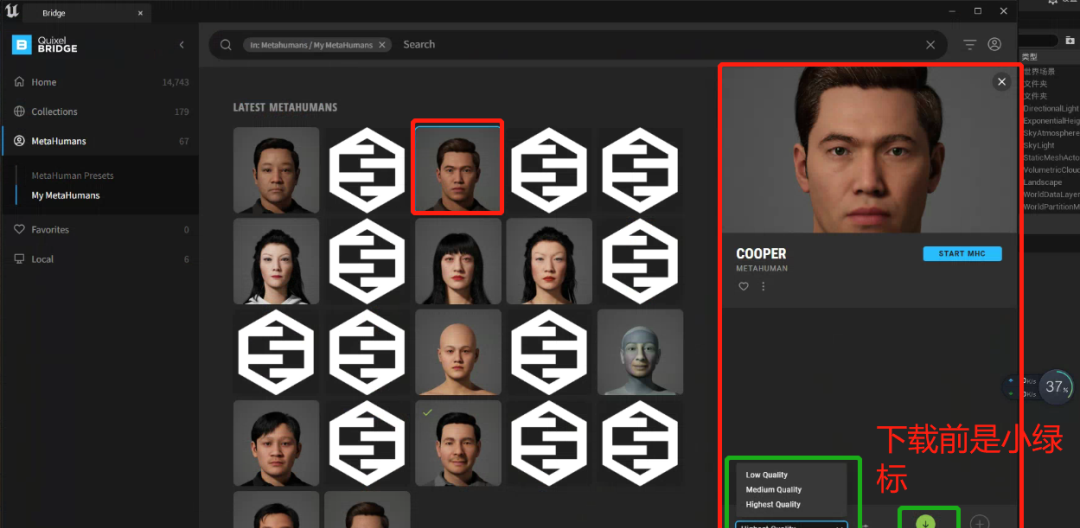Screen dimensions: 1080x528
Task: Click the green download arrow button
Action: [925, 522]
